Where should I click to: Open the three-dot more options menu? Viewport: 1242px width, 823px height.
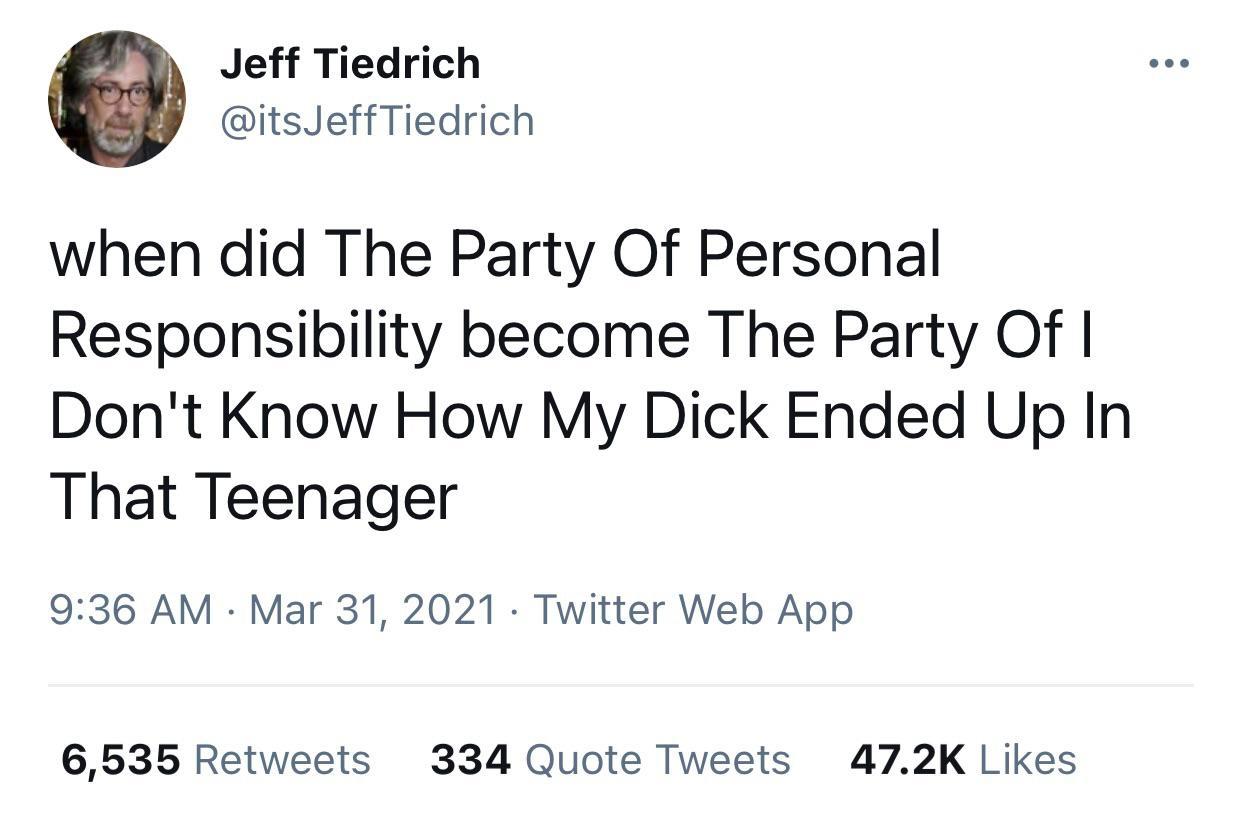pyautogui.click(x=1168, y=64)
